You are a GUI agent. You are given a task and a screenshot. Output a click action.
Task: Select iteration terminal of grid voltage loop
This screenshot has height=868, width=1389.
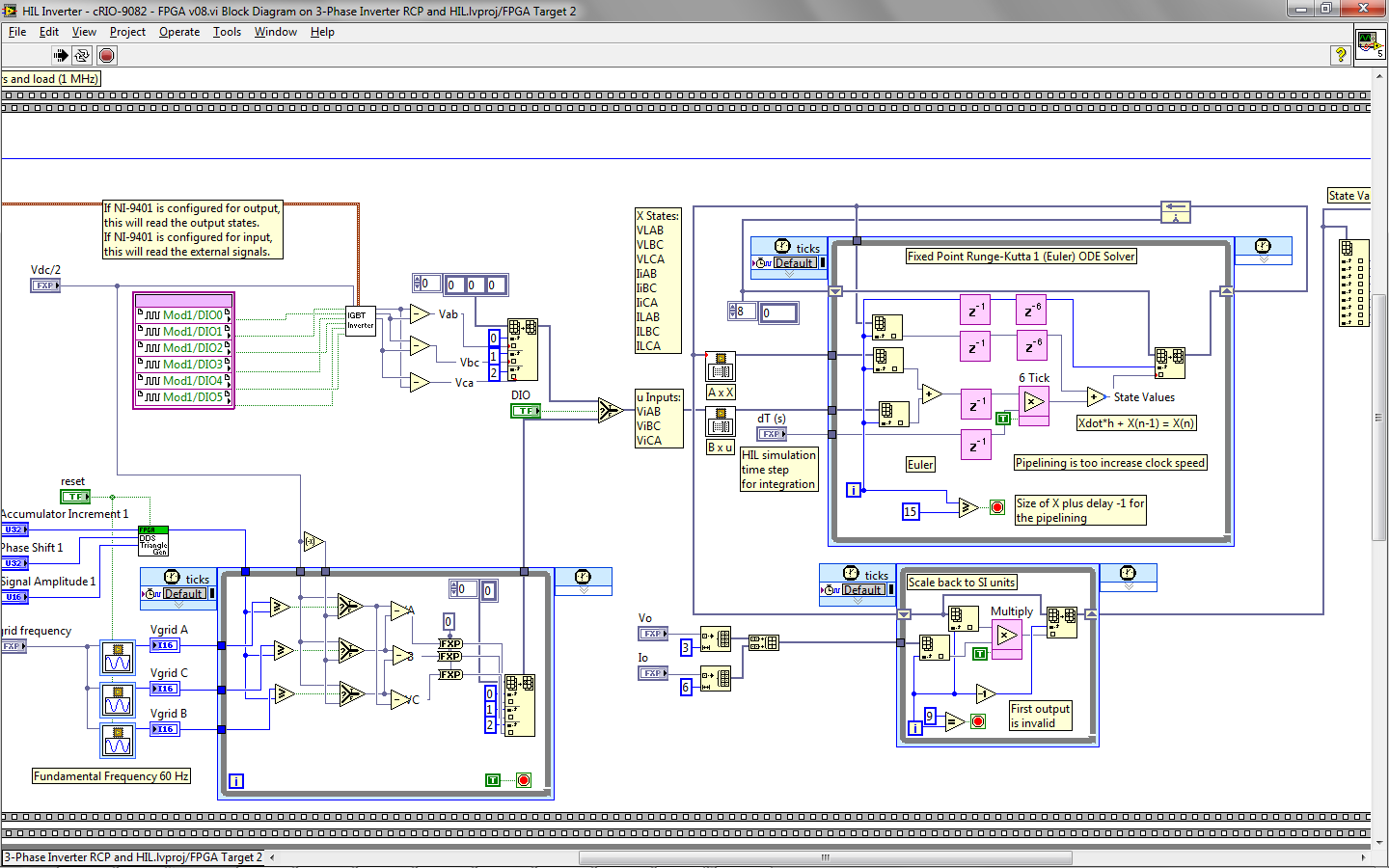(236, 781)
